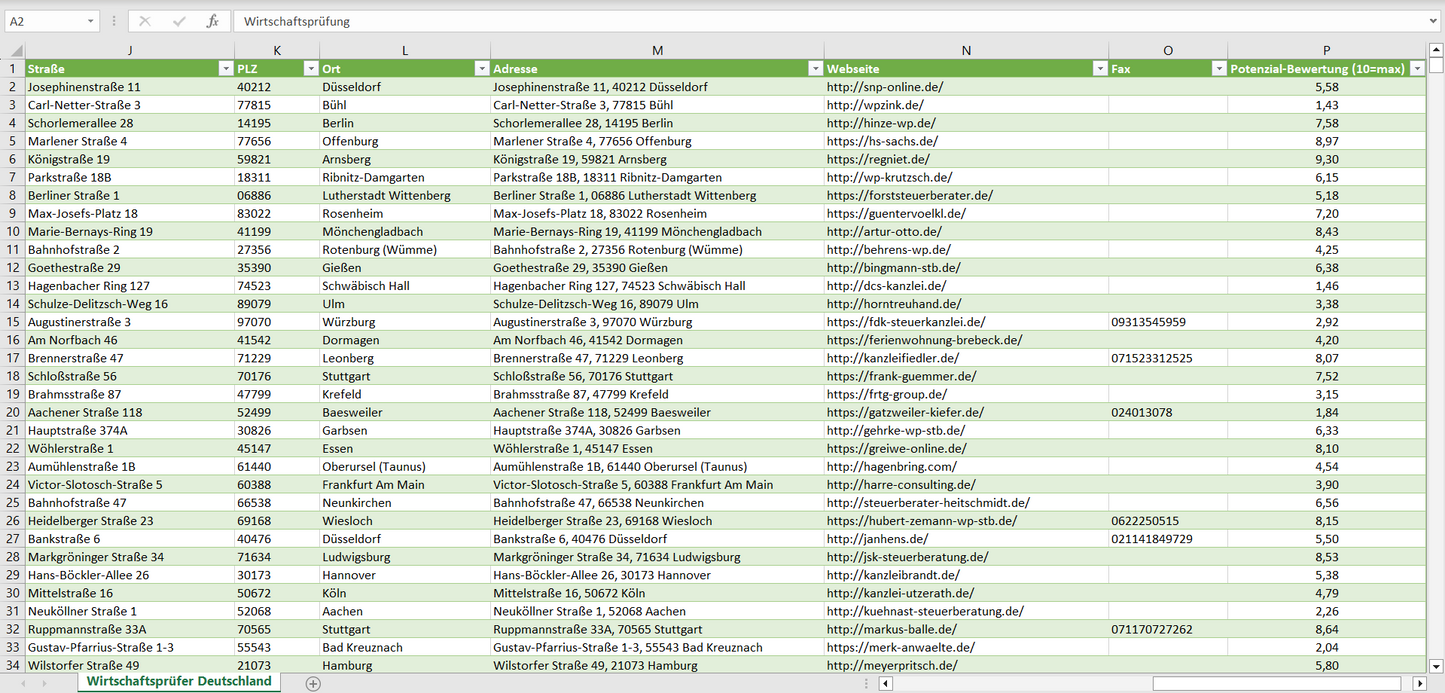Viewport: 1445px width, 693px height.
Task: Expand the formula bar with right chevron
Action: 1434,21
